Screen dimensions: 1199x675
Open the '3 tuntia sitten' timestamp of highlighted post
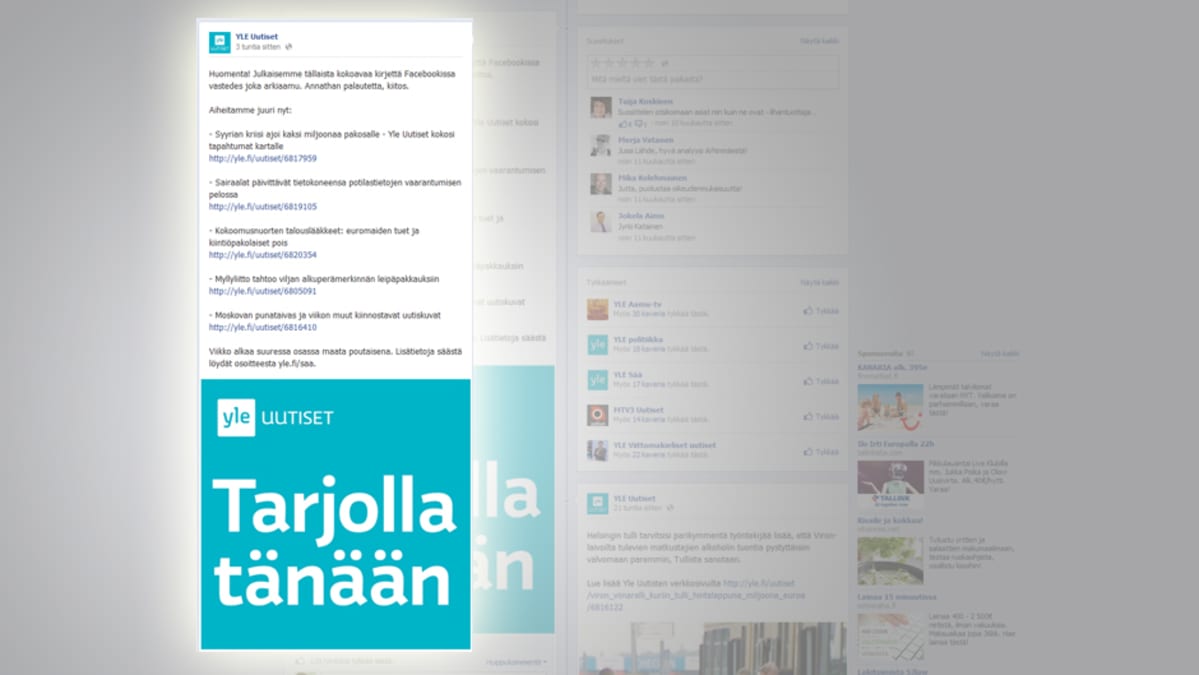pos(258,47)
